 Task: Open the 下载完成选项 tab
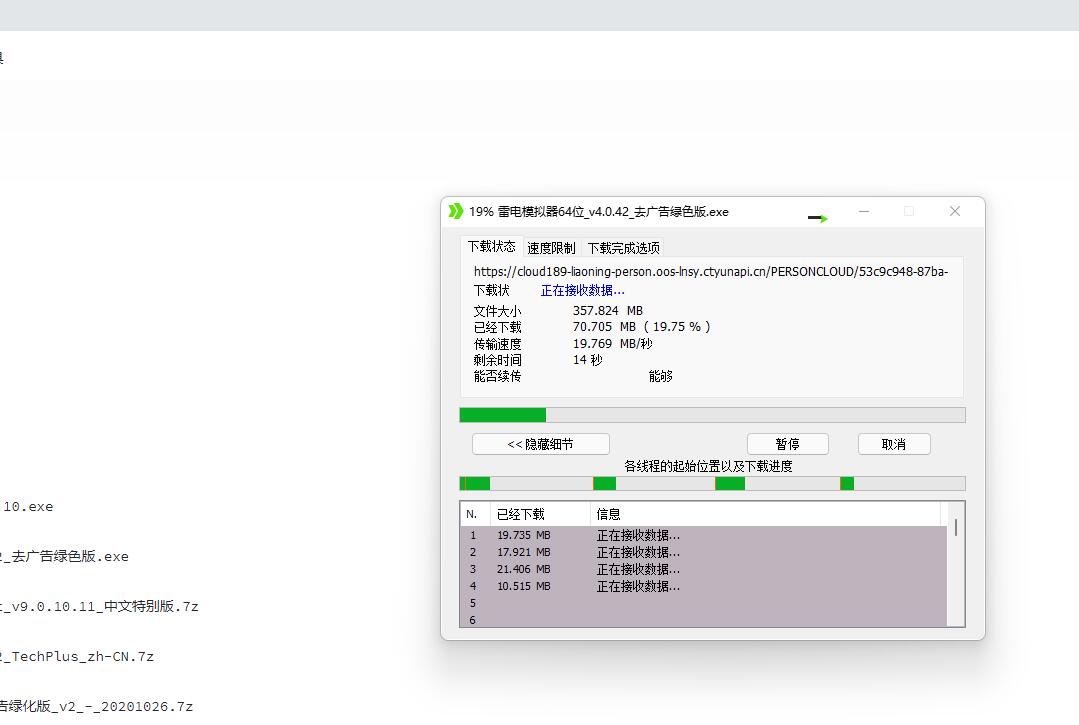click(x=623, y=248)
